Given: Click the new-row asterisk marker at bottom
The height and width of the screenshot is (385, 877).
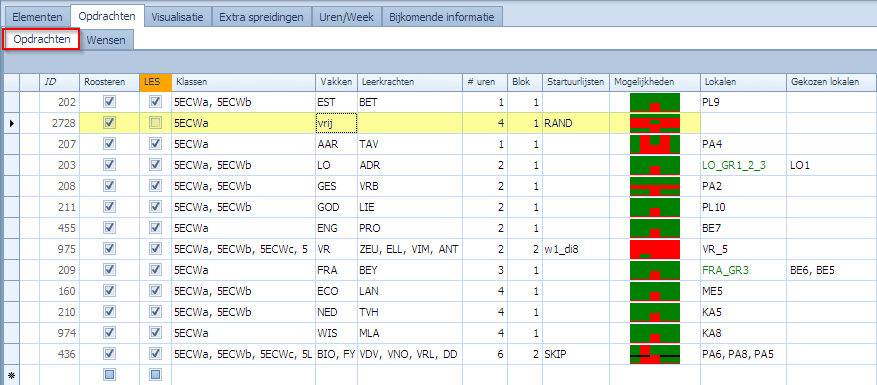Looking at the screenshot, I should 11,374.
